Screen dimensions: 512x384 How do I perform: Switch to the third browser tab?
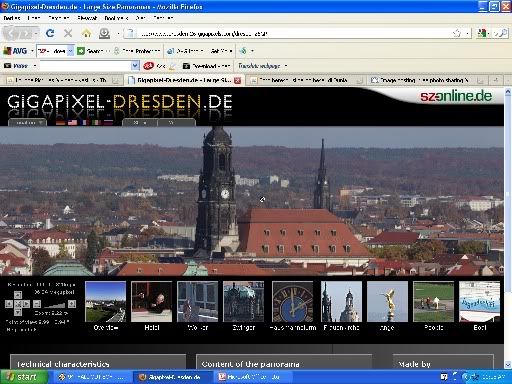[306, 80]
